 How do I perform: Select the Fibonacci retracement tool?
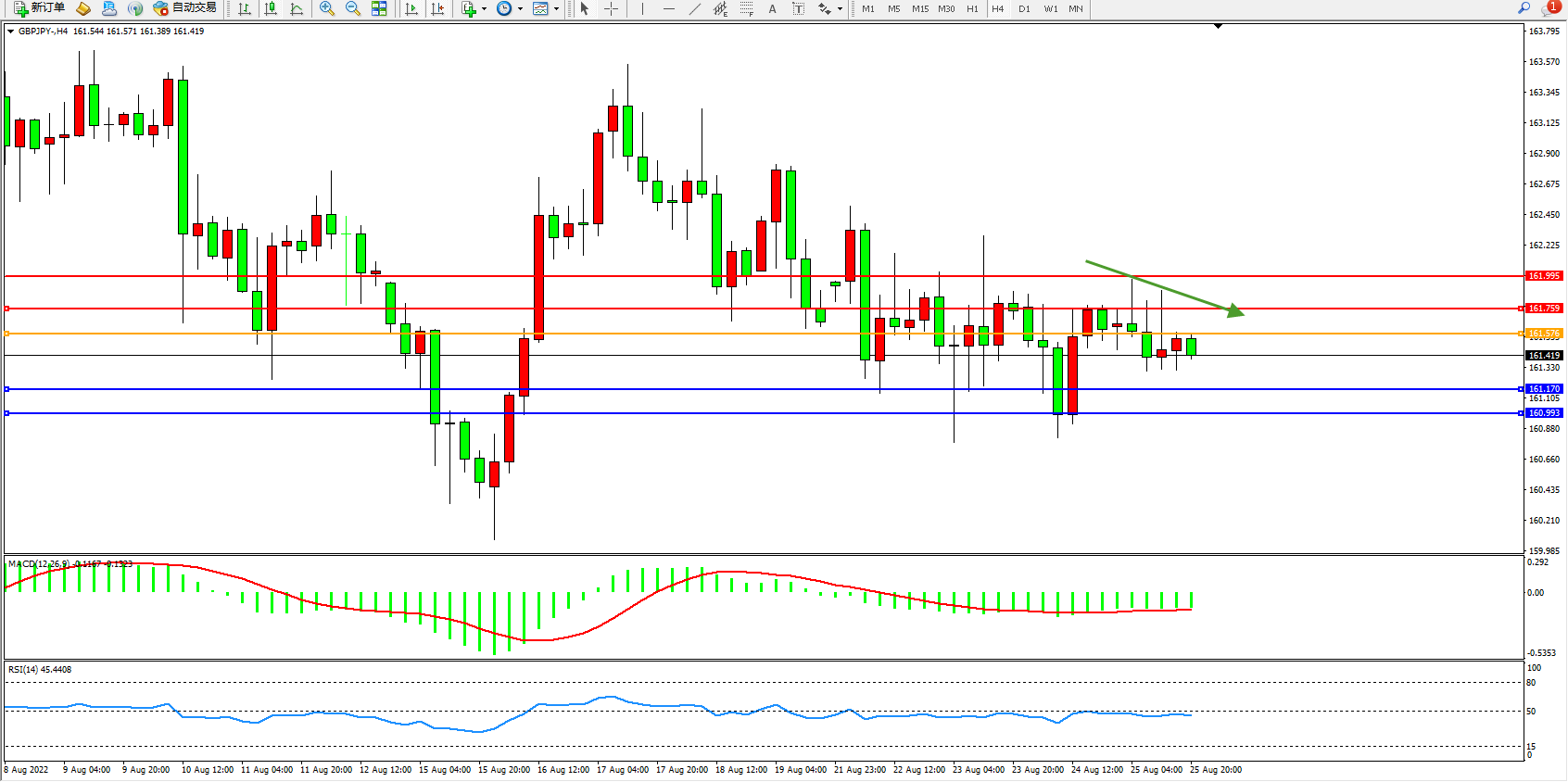[747, 8]
